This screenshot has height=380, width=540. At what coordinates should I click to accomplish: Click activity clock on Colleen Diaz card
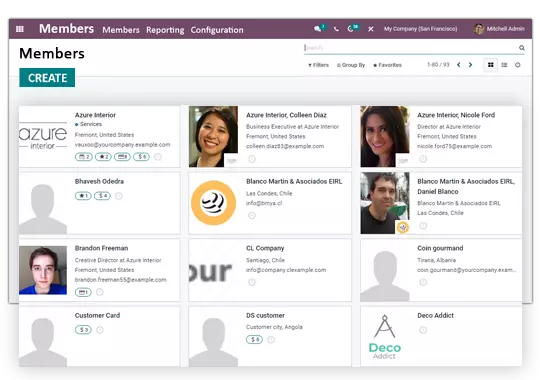click(x=252, y=159)
